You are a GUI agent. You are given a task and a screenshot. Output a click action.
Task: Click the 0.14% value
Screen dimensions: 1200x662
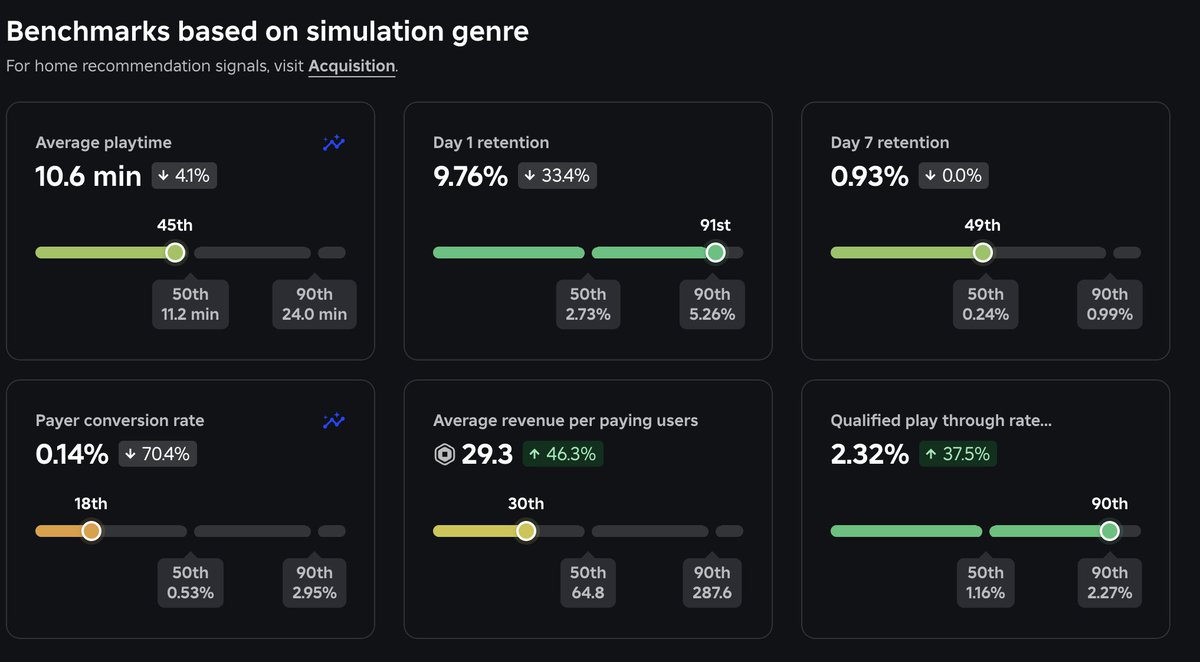[x=72, y=454]
